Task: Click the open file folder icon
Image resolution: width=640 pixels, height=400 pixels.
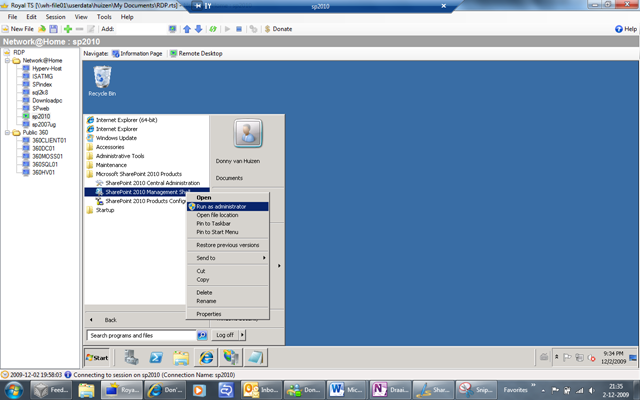Action: (42, 29)
